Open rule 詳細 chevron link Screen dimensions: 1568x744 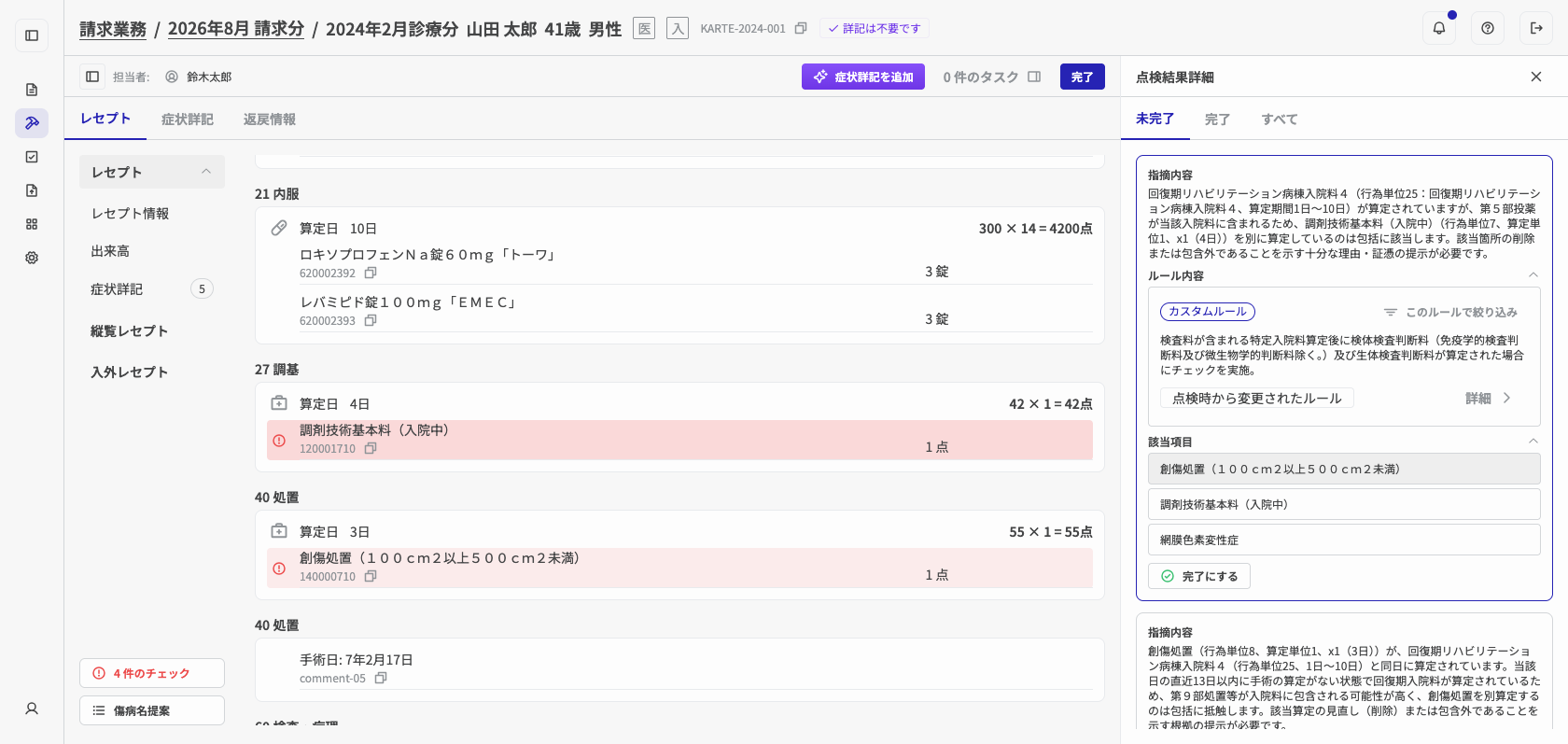pos(1488,399)
